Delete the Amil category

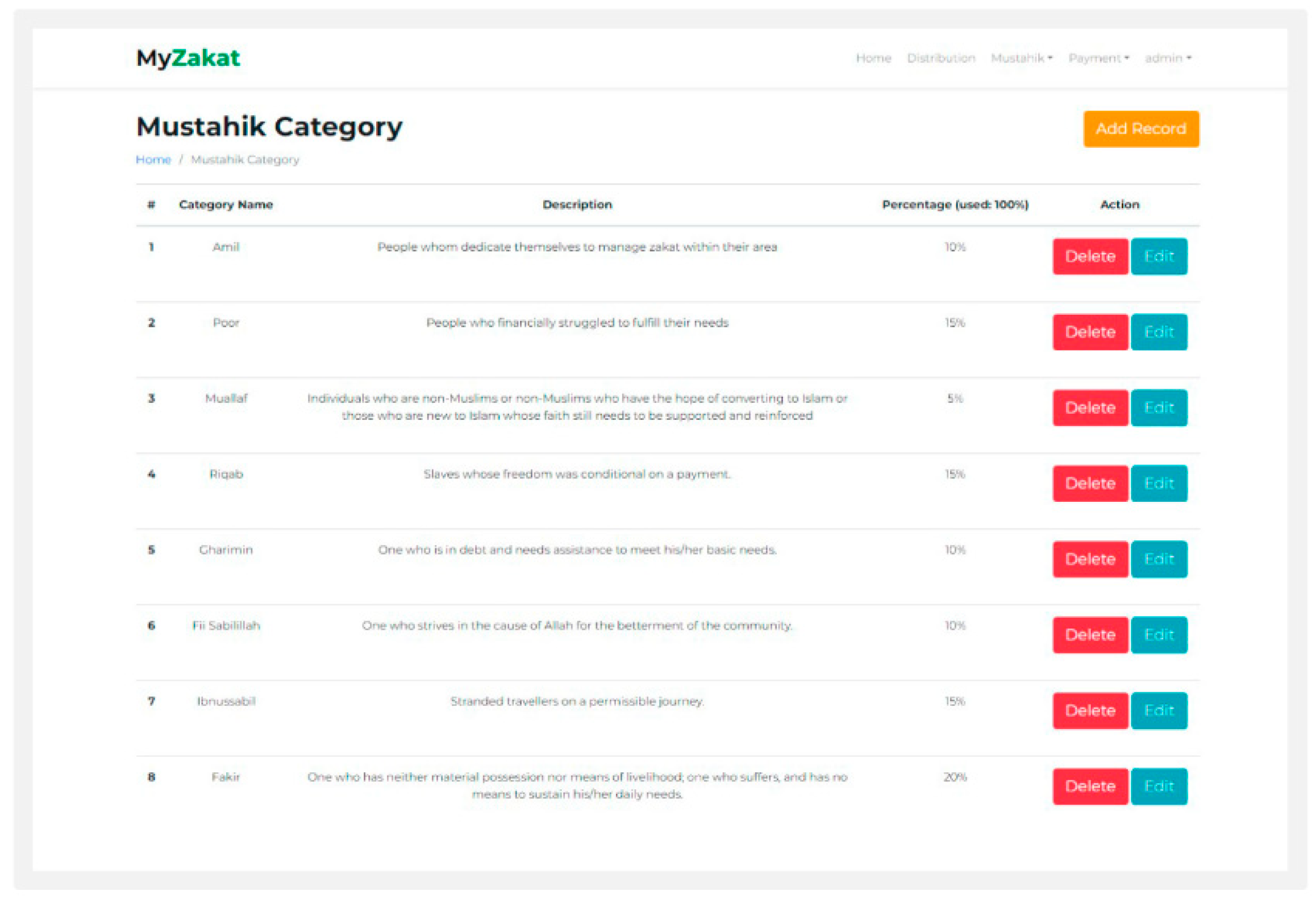coord(1090,256)
